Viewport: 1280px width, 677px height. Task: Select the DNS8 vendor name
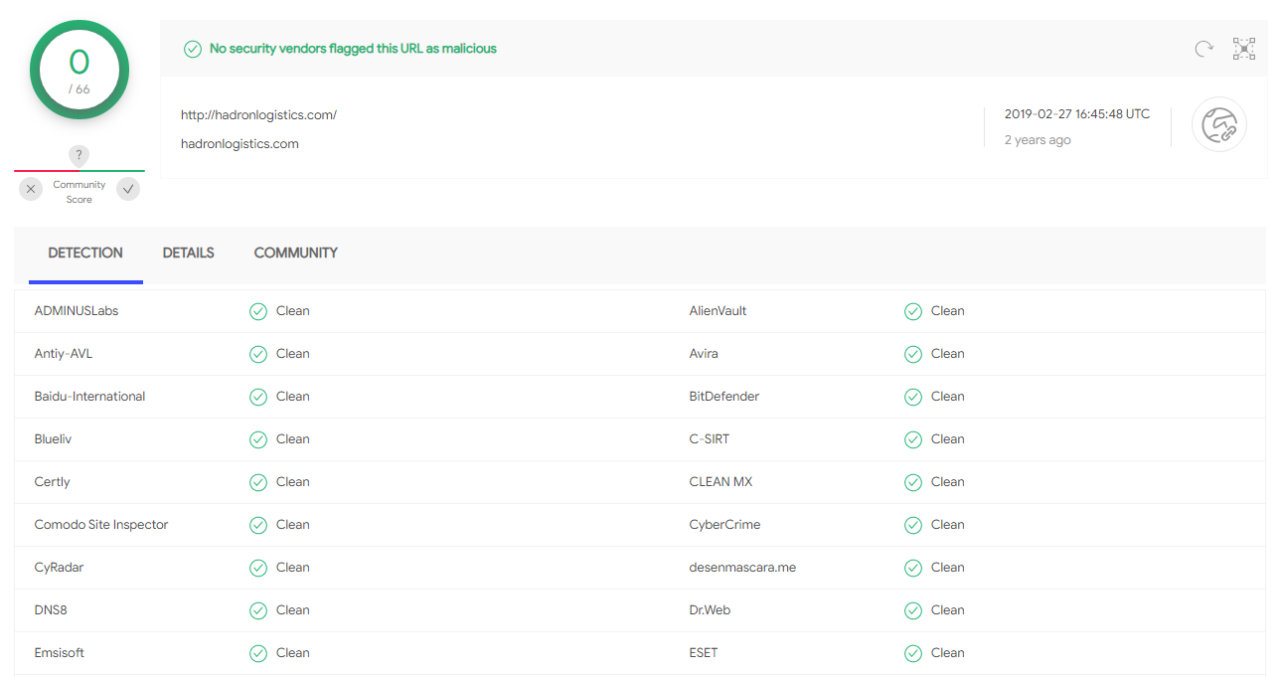pyautogui.click(x=51, y=610)
